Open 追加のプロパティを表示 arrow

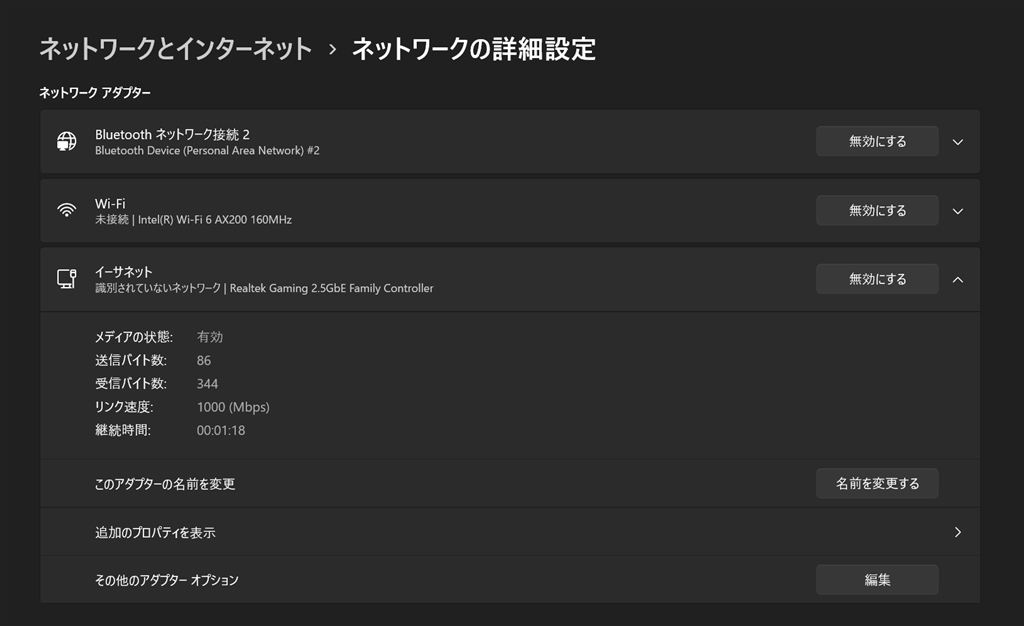[x=957, y=532]
